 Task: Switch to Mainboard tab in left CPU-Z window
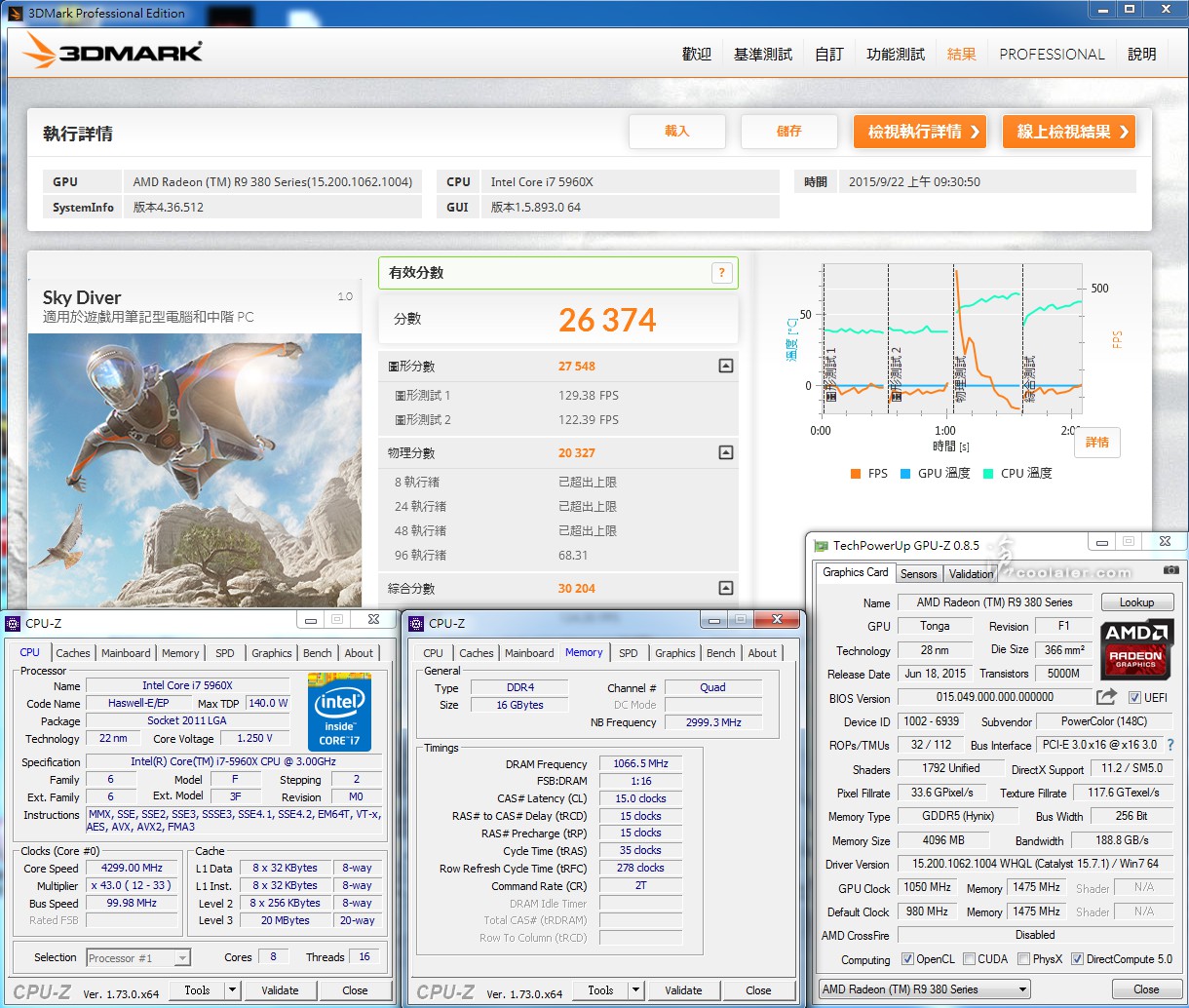pos(126,653)
